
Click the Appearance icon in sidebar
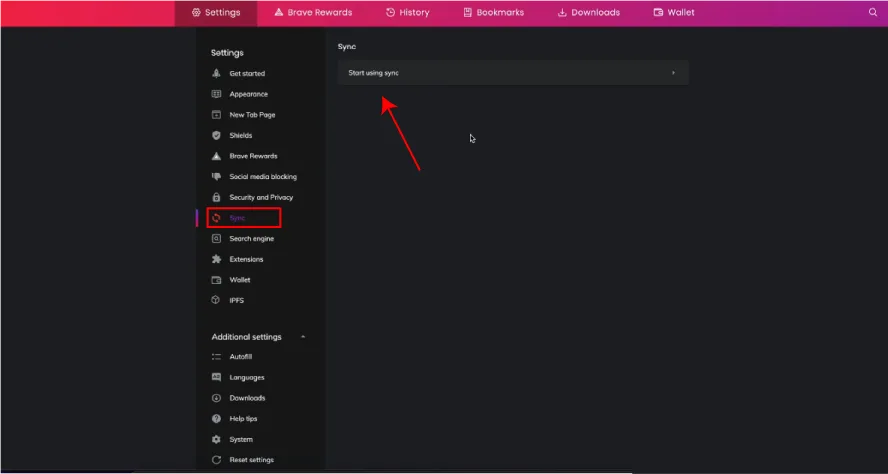pos(216,94)
